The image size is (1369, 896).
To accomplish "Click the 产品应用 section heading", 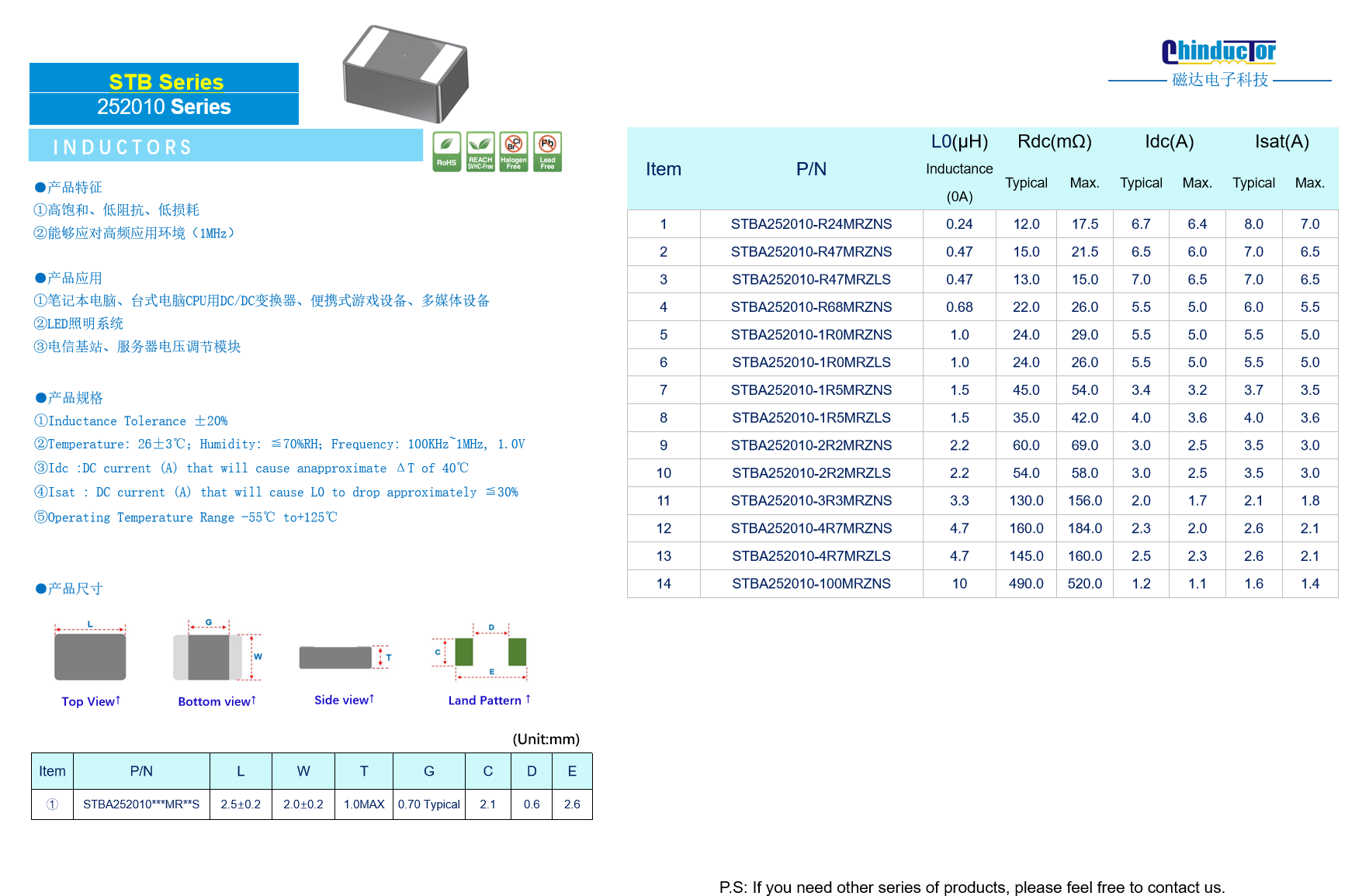I will pos(68,278).
